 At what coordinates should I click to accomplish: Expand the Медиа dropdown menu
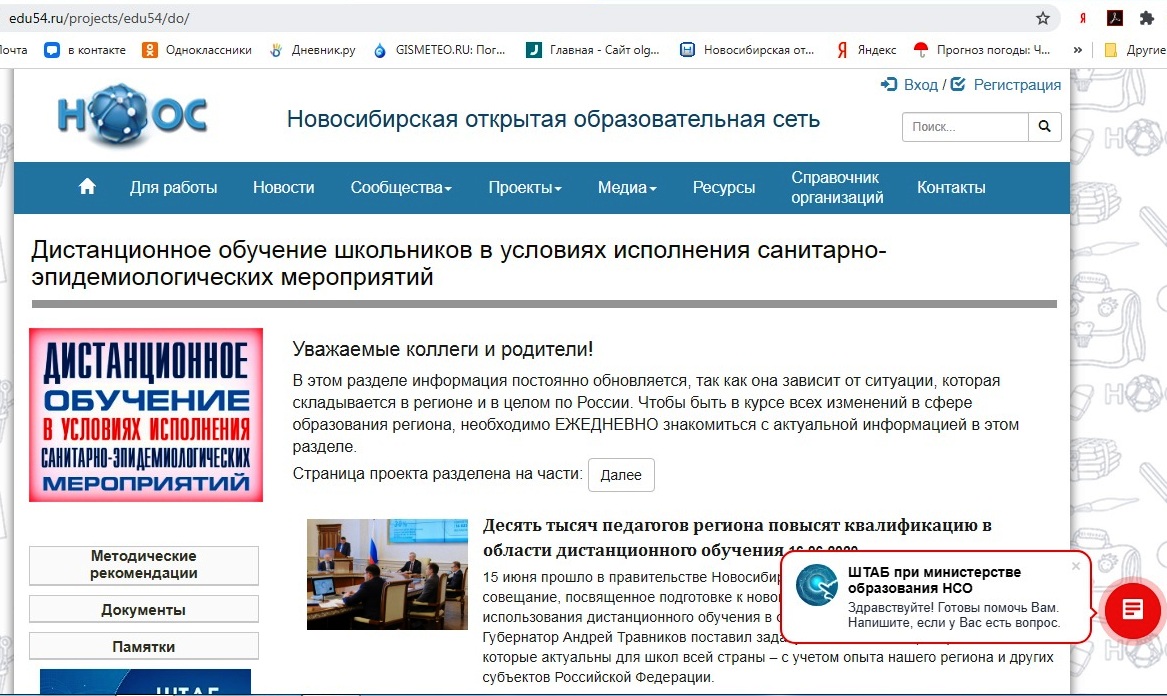(x=627, y=188)
